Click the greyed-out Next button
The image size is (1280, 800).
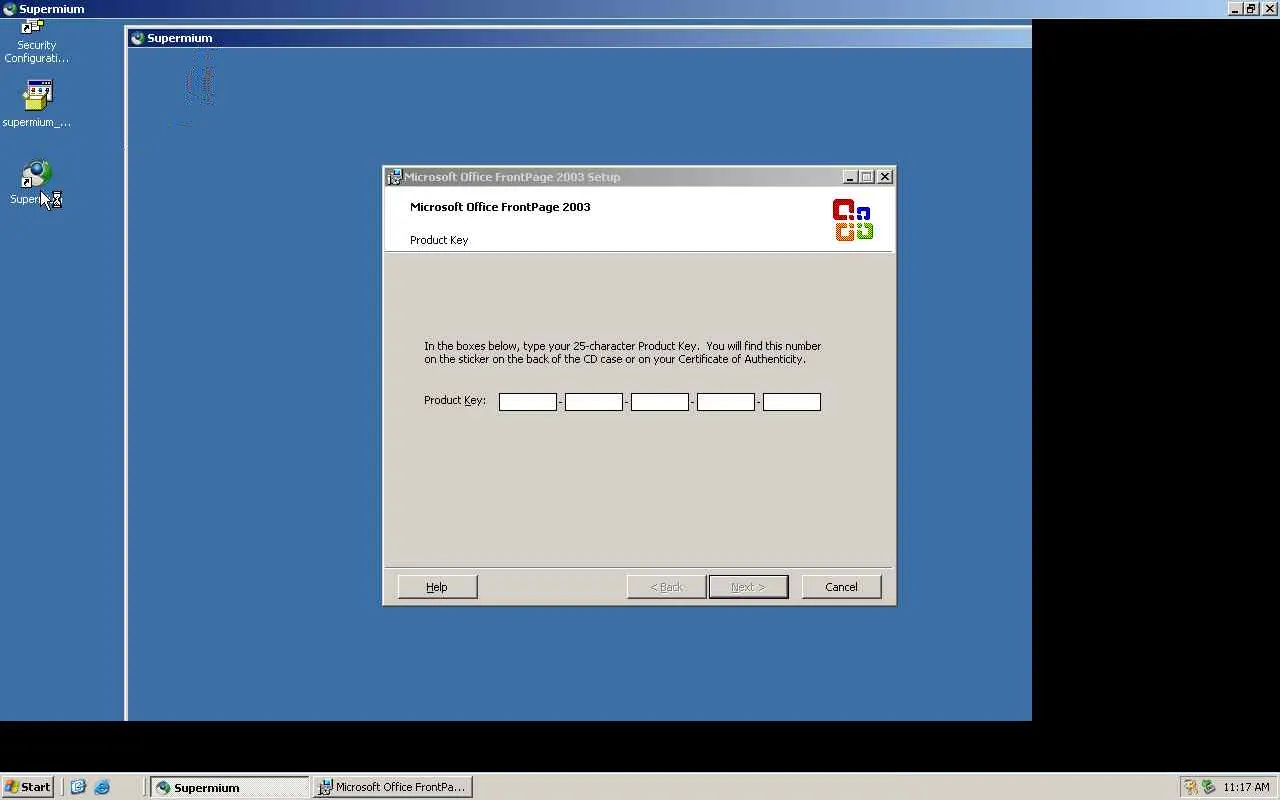[x=748, y=587]
